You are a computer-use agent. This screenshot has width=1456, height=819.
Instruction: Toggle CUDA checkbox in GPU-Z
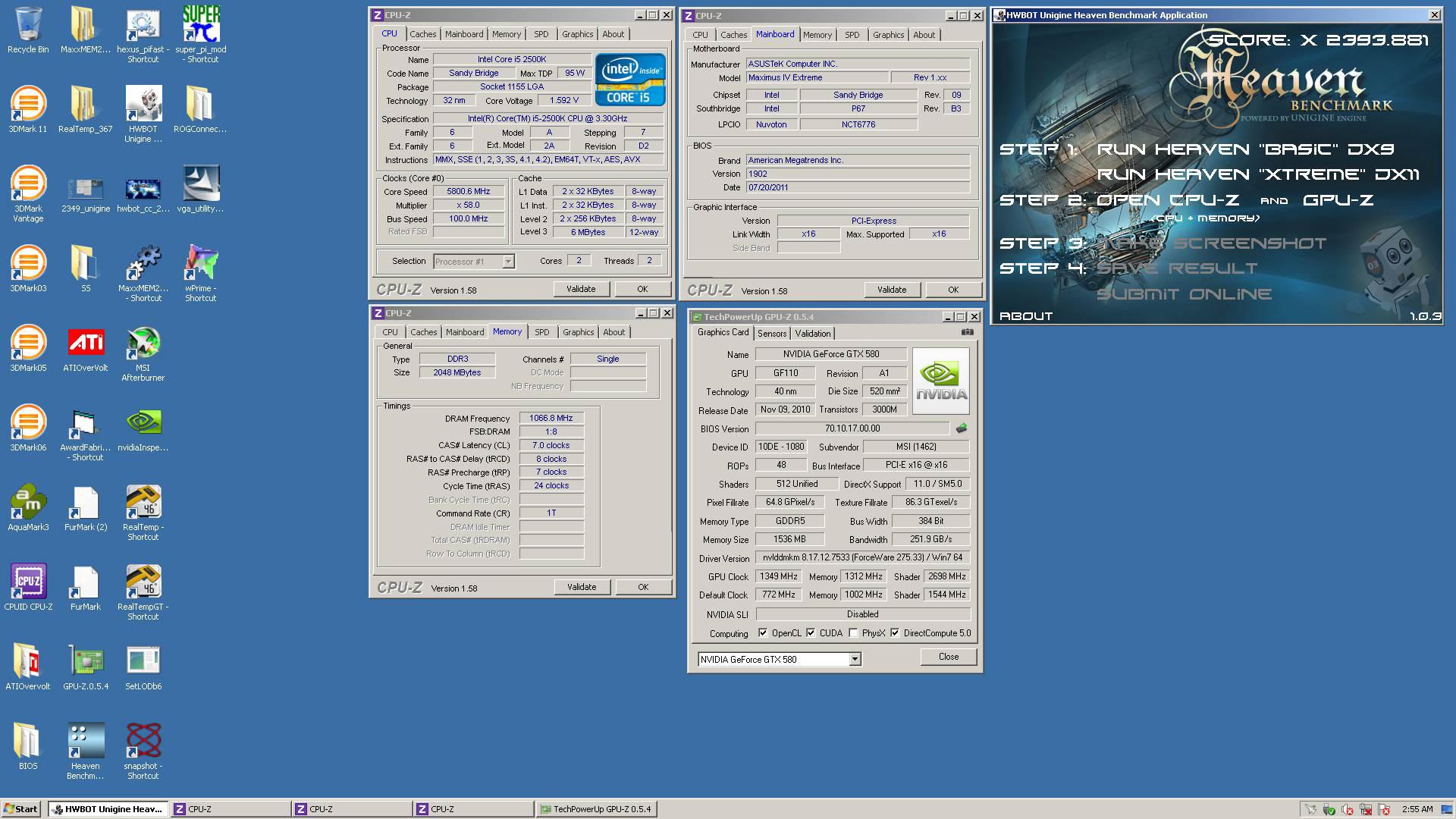pos(811,632)
